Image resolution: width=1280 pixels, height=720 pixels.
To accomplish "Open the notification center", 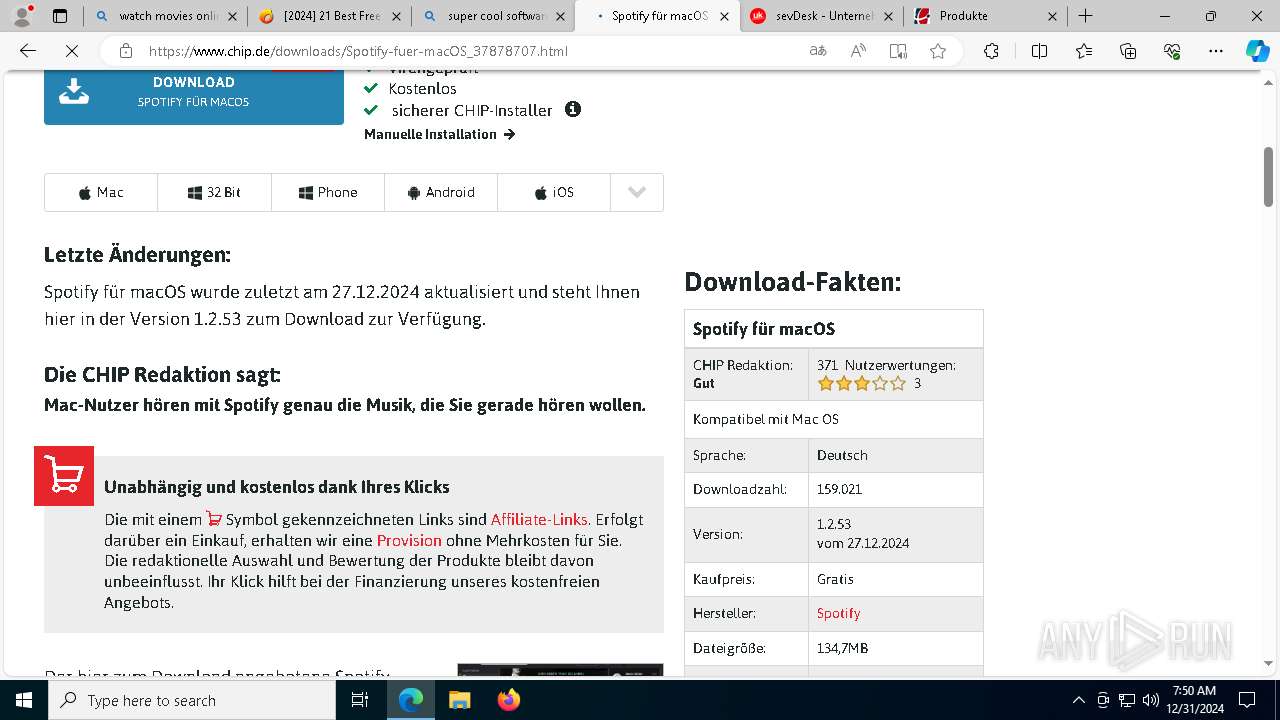I will (1247, 700).
